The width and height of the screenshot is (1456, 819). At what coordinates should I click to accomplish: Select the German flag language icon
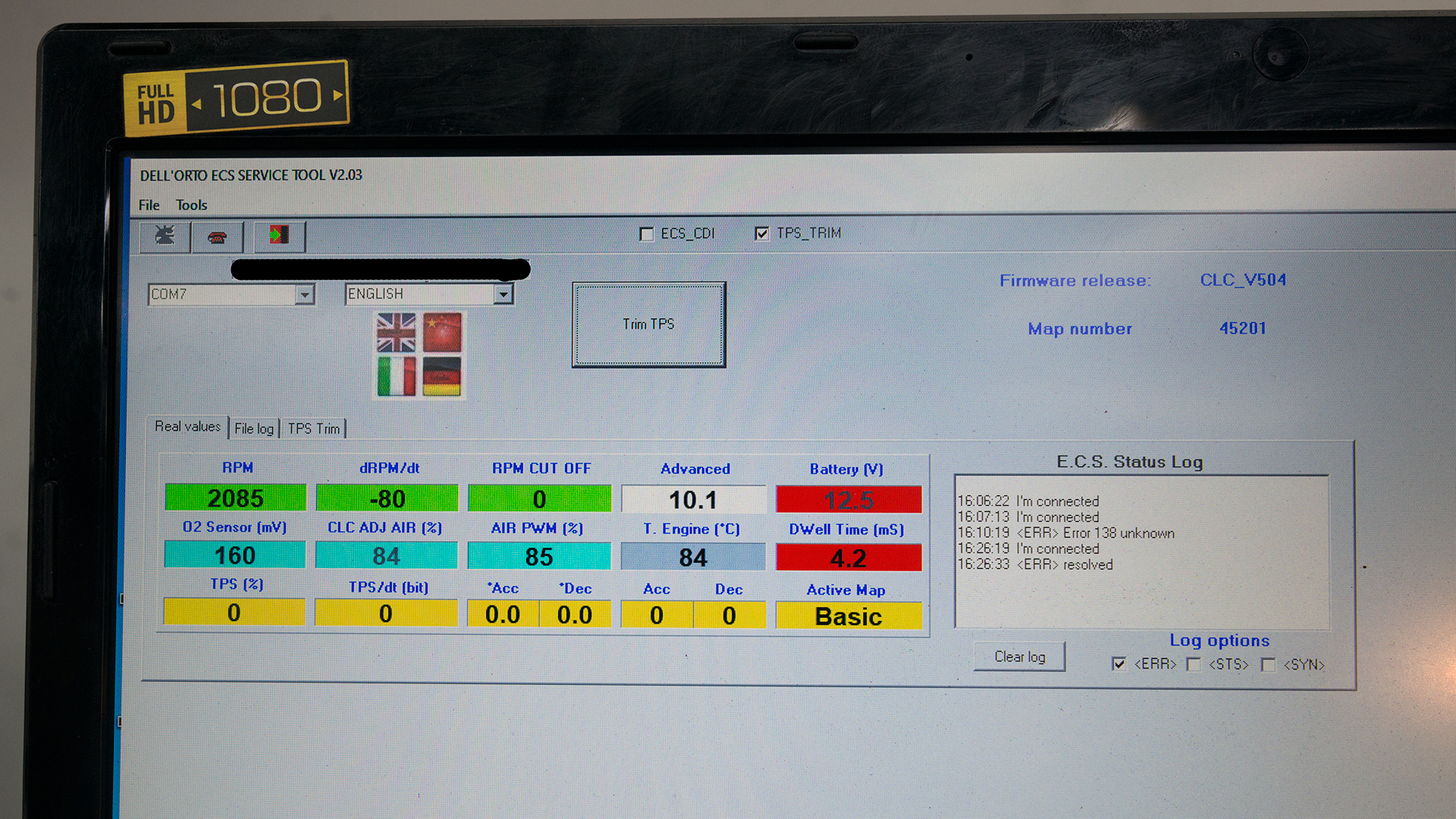pyautogui.click(x=442, y=377)
